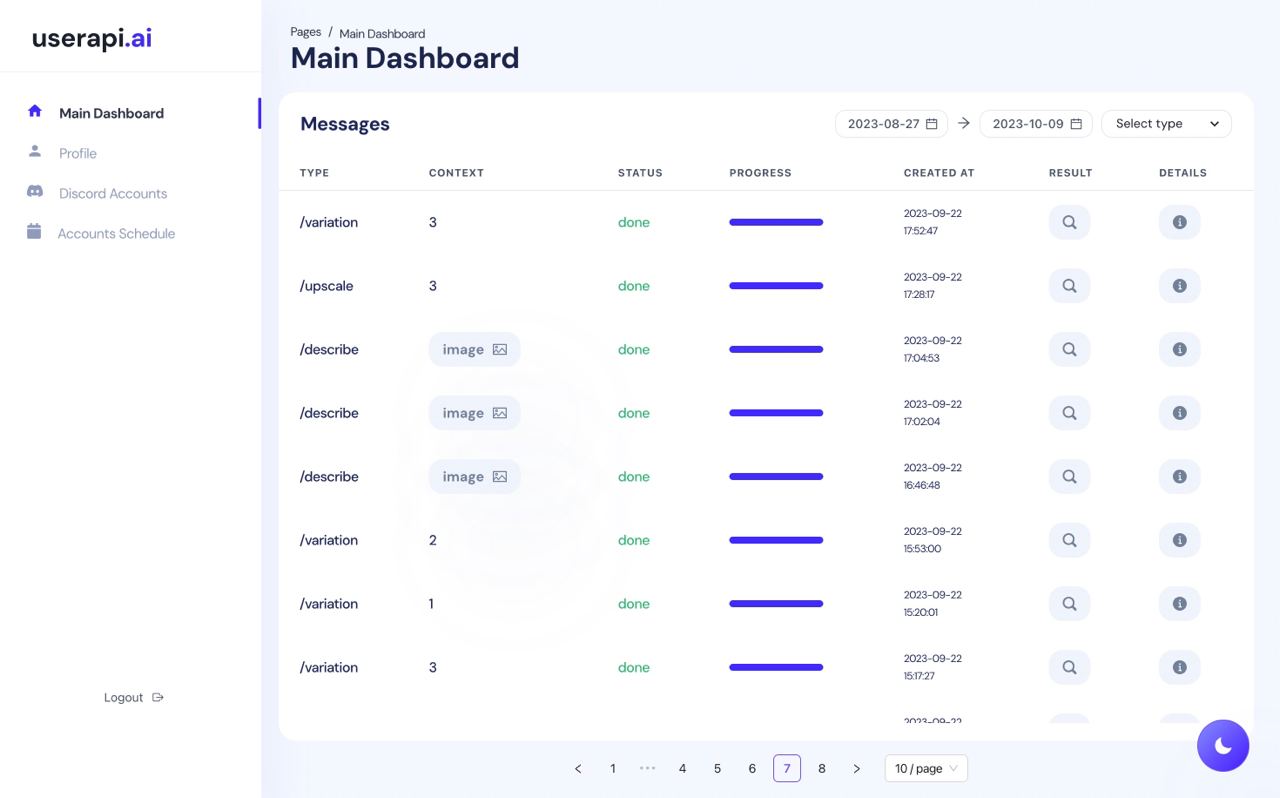Select the Discord Accounts icon

tap(33, 192)
